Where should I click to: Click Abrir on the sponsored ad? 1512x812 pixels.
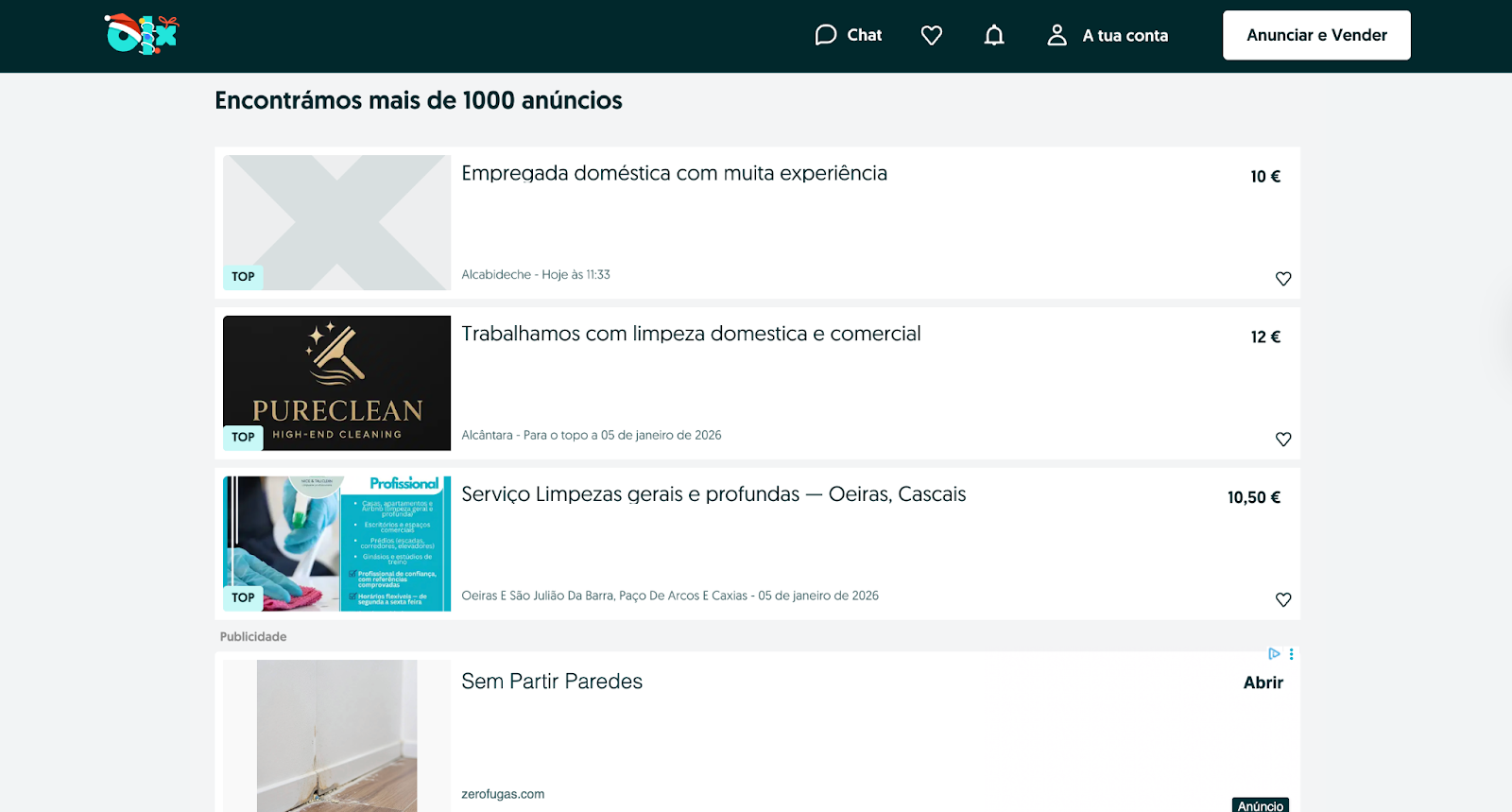[x=1263, y=682]
